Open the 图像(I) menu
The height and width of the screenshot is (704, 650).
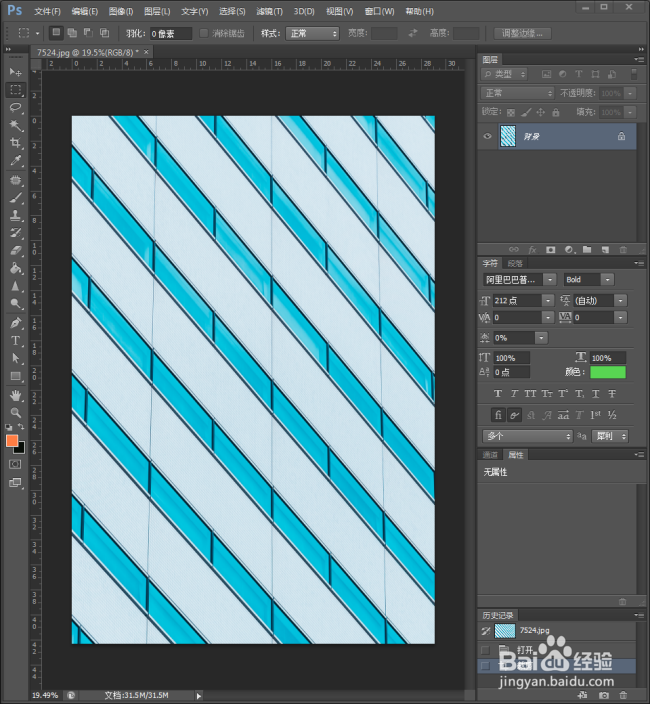(121, 11)
